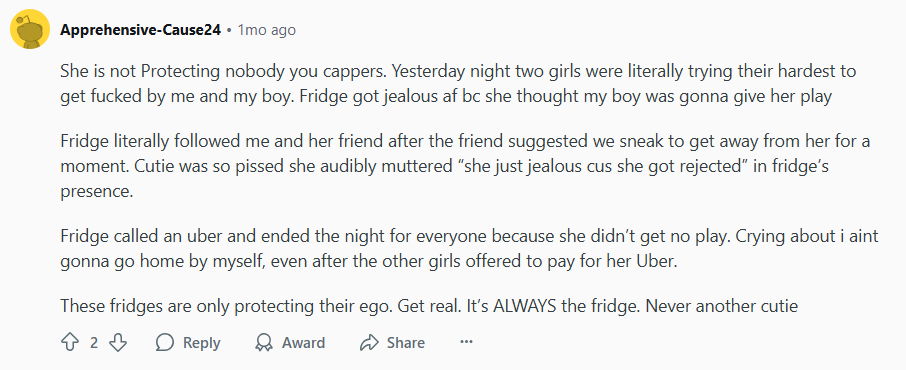Click the award ribbon icon
The height and width of the screenshot is (370, 906).
(x=263, y=343)
